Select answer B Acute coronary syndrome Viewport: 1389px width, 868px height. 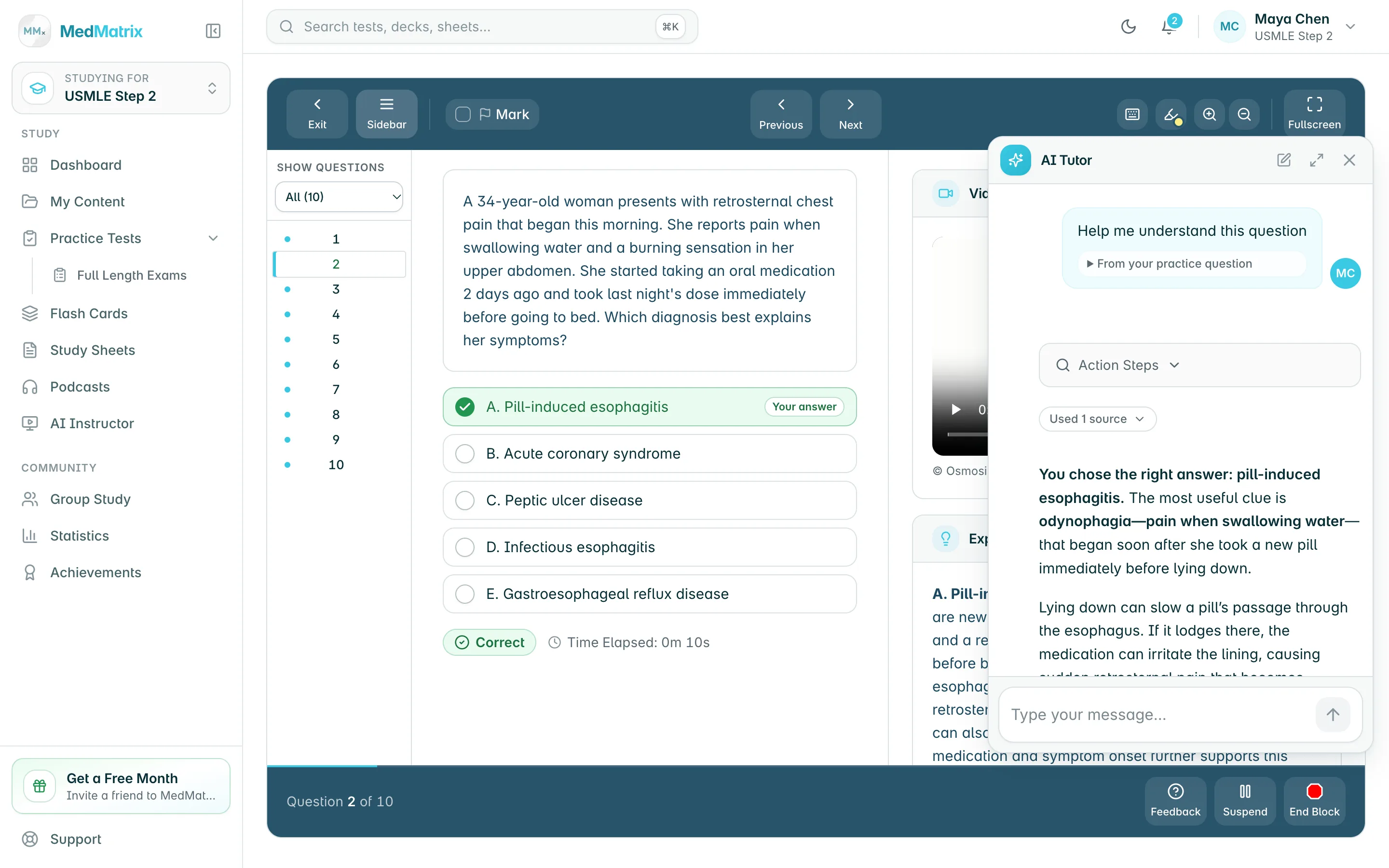650,453
